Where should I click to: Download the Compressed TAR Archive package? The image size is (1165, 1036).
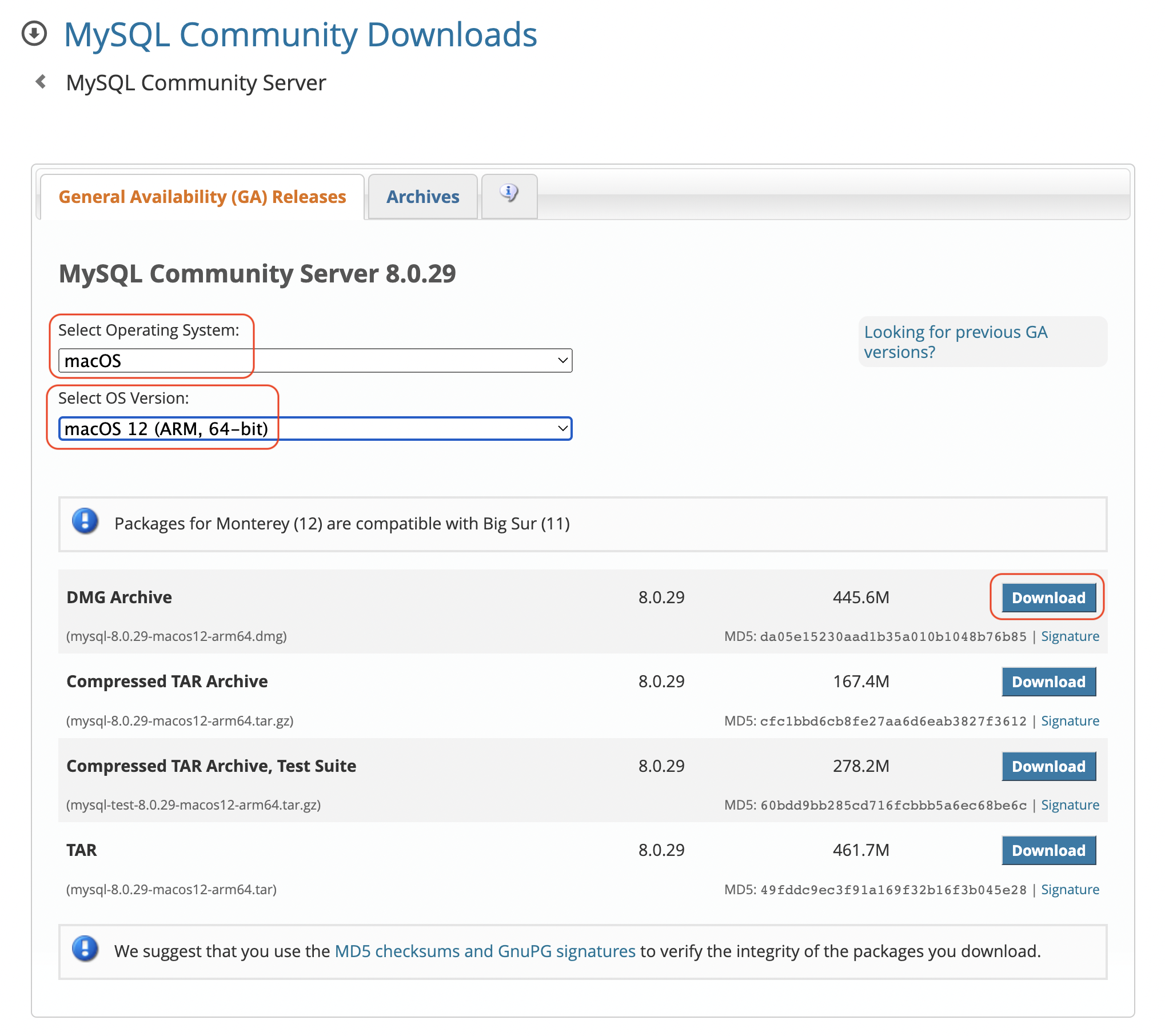pos(1048,682)
